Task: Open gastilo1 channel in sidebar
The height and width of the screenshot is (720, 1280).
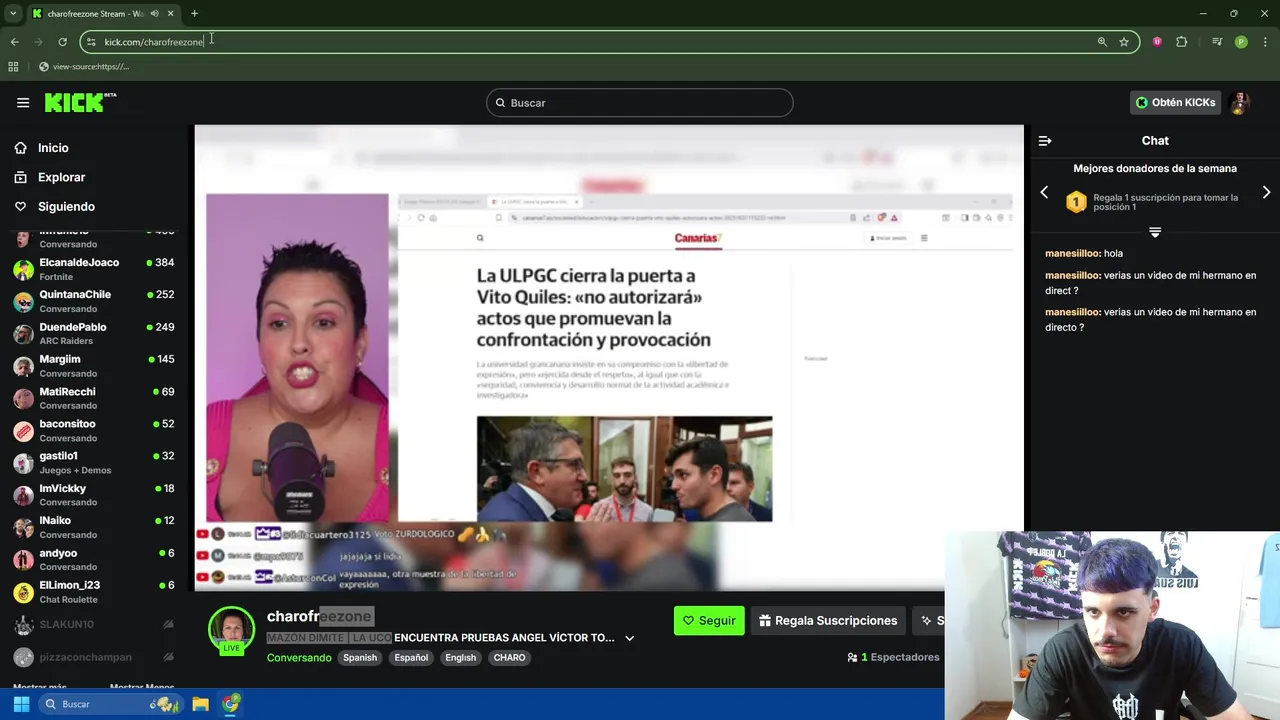Action: [x=95, y=463]
